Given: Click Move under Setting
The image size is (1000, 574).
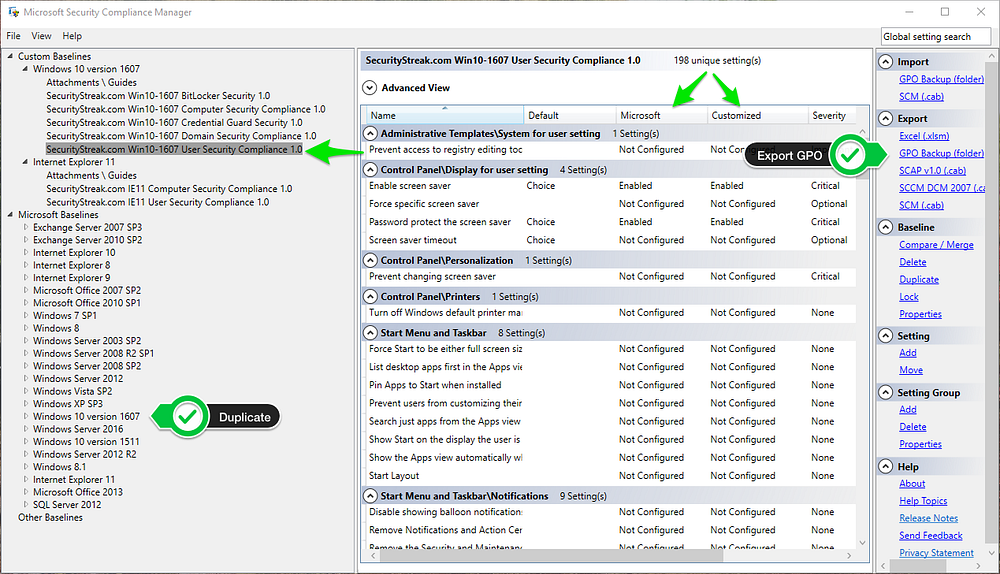Looking at the screenshot, I should click(911, 370).
